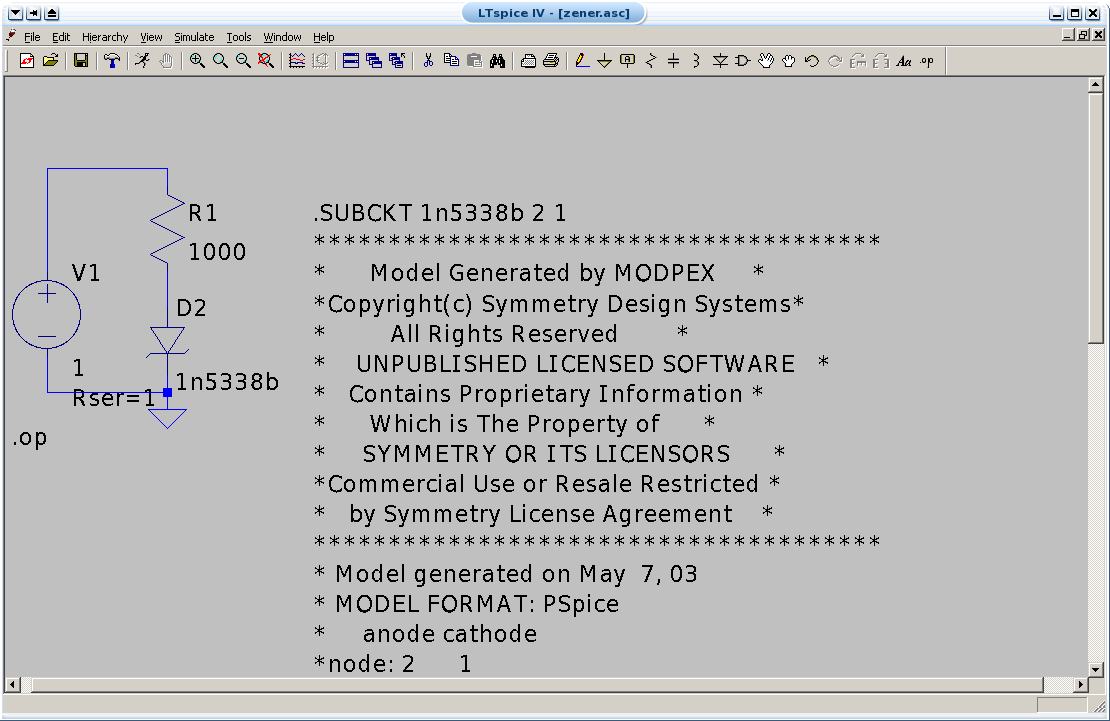1110x721 pixels.
Task: Select the D2 diode symbol
Action: point(167,335)
